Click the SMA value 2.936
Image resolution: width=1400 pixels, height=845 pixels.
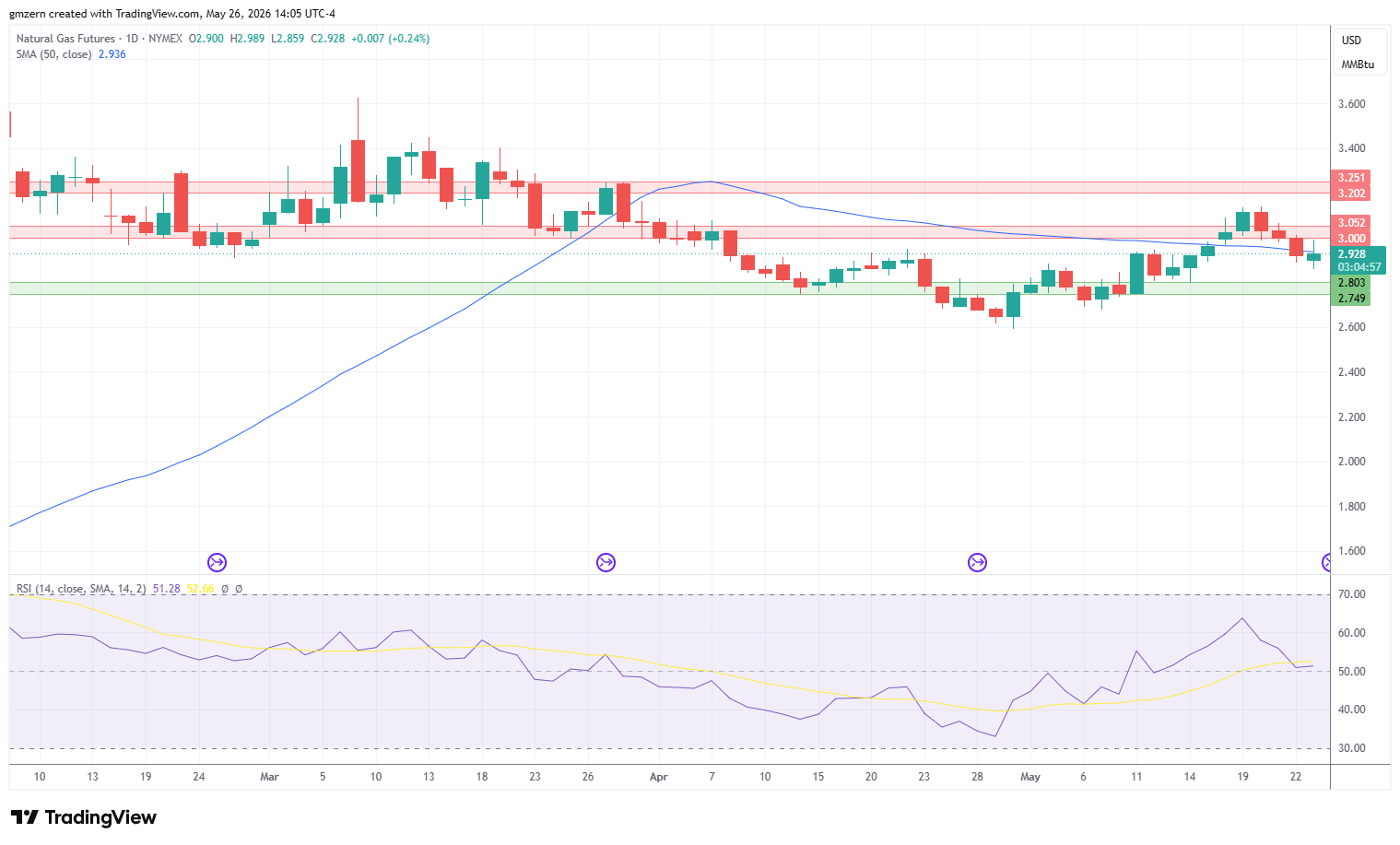pos(112,54)
